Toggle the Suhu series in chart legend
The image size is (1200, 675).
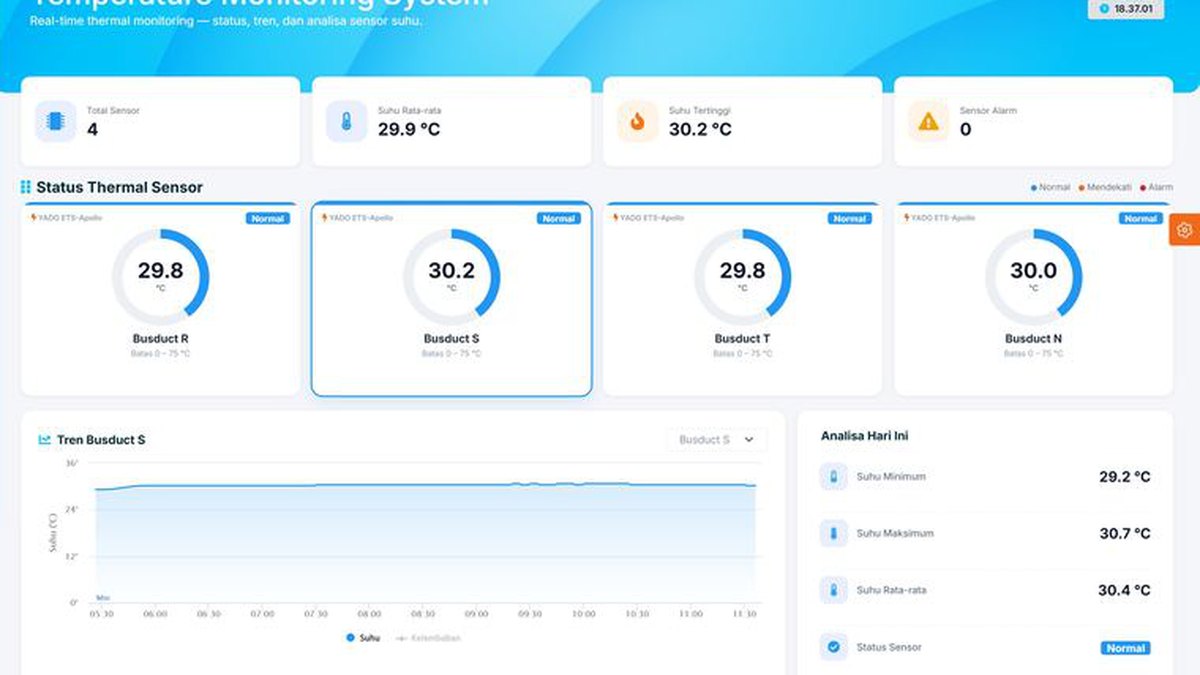[363, 637]
